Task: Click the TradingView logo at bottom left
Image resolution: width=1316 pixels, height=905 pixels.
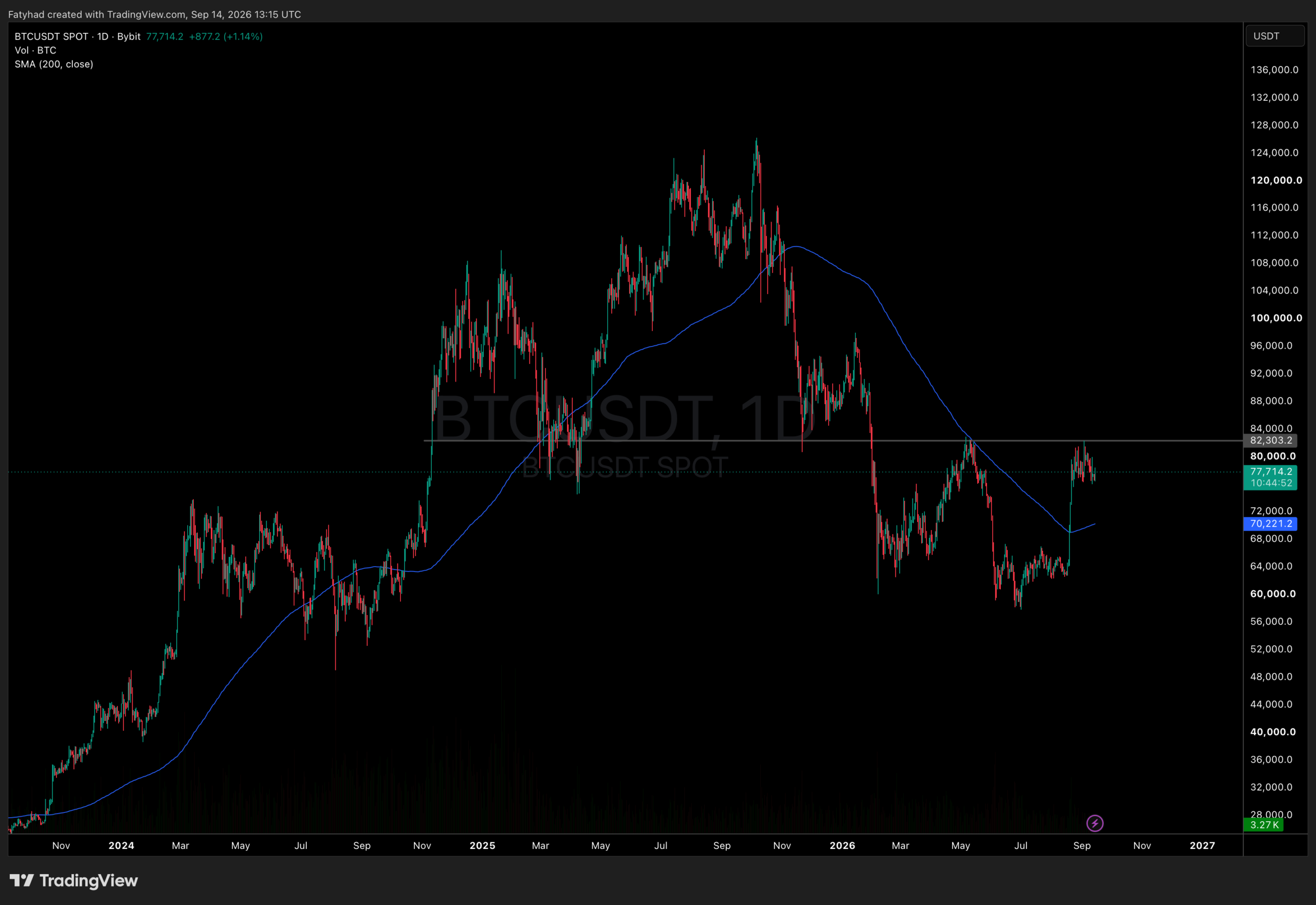Action: point(74,880)
